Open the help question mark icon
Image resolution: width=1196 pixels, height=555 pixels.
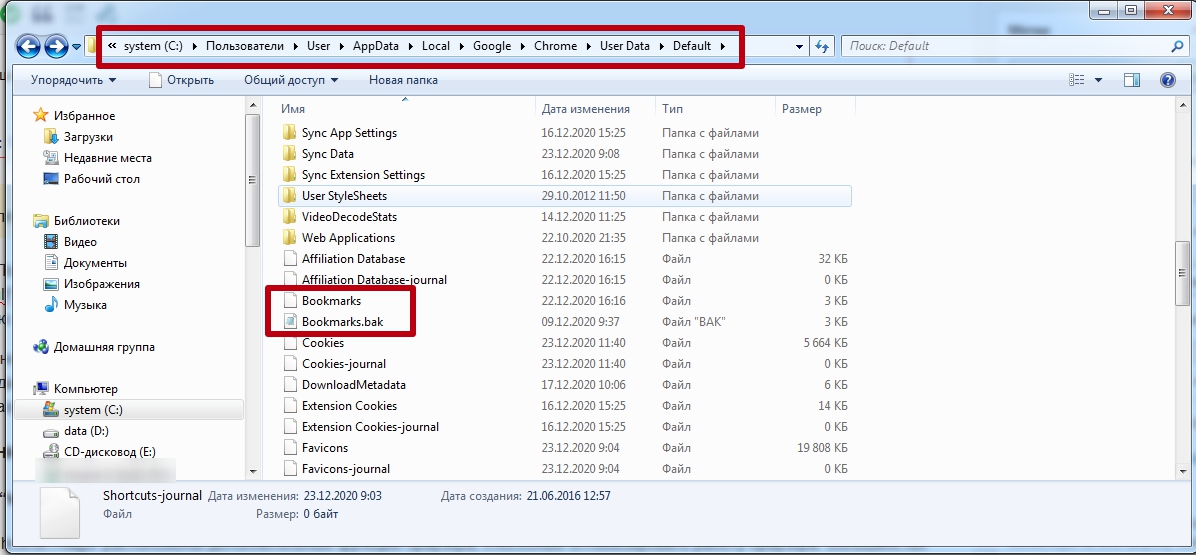pos(1166,80)
